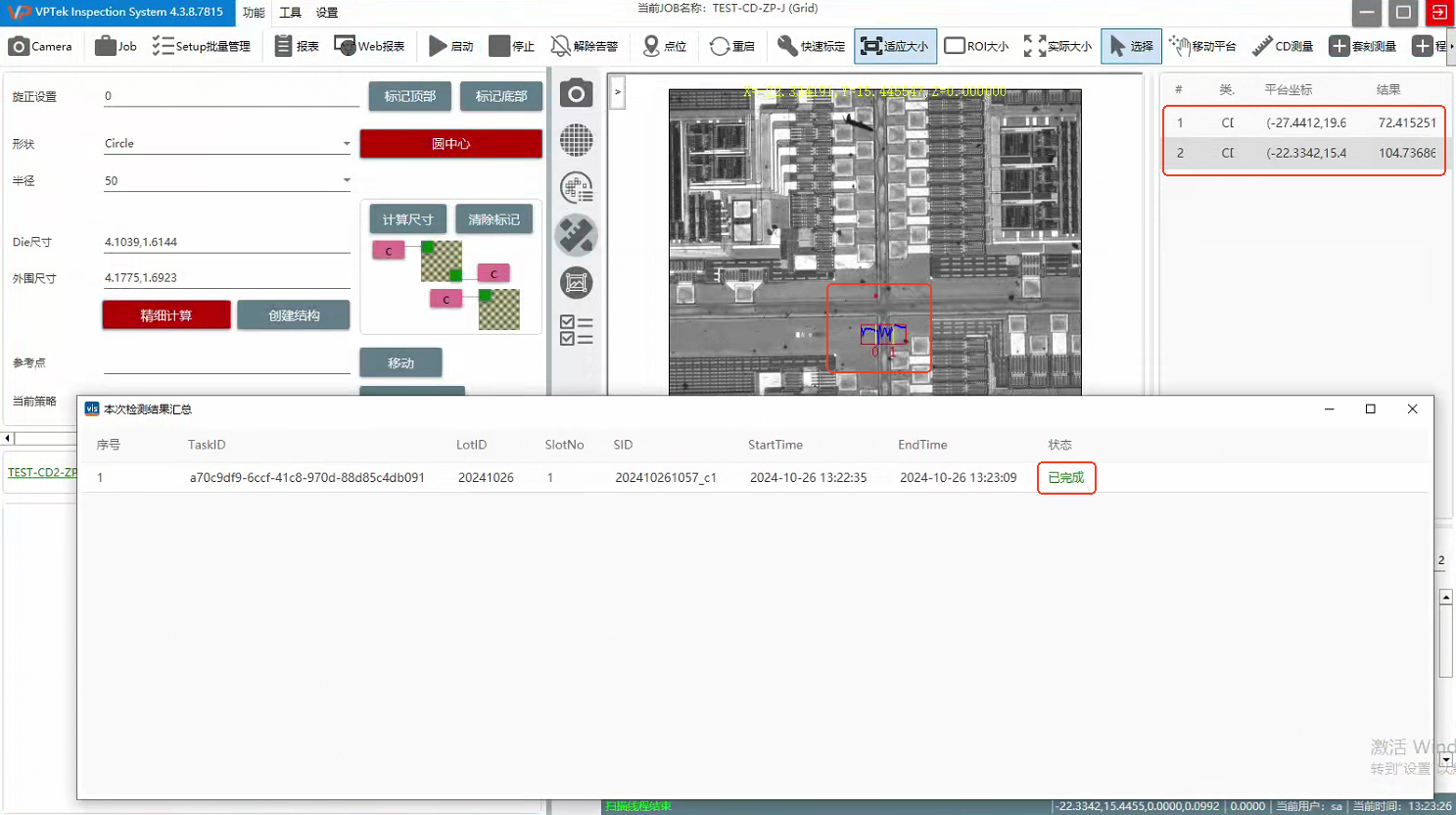Click the globe-with-crosshair icon in the side strip

pyautogui.click(x=576, y=187)
